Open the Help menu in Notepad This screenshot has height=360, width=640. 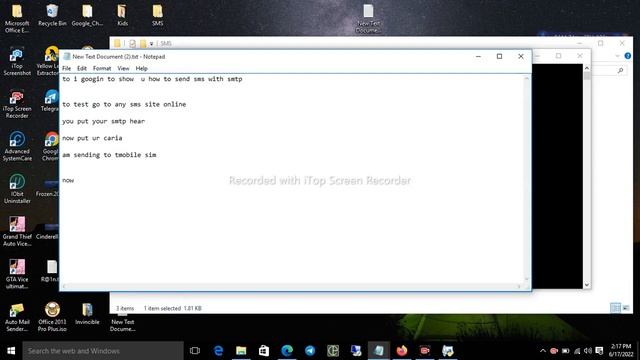point(142,69)
